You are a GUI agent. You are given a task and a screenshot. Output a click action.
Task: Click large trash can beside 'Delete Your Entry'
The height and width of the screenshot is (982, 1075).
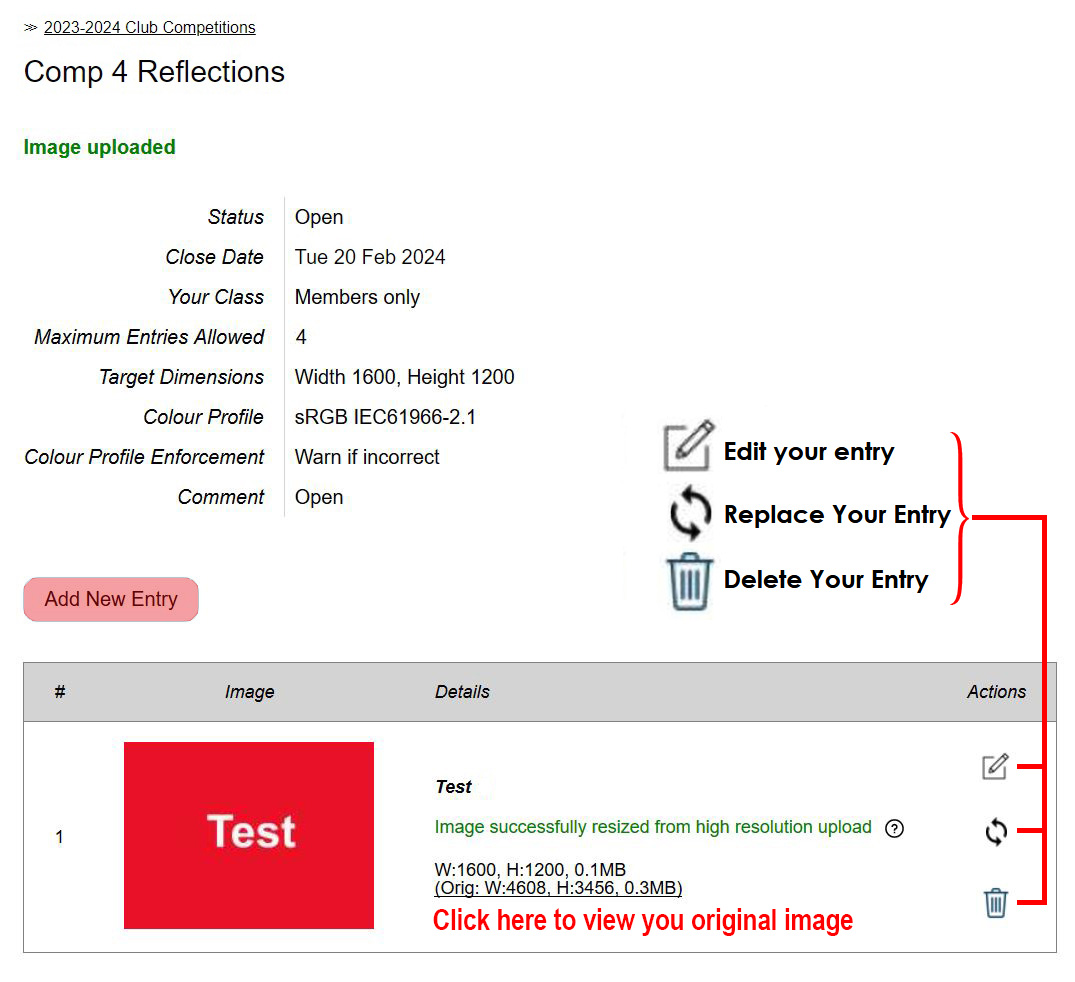(x=689, y=582)
